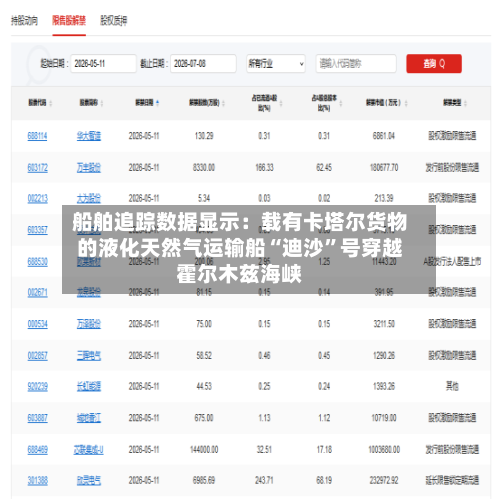Select 解禁市值 value 1003680.00

pyautogui.click(x=384, y=450)
